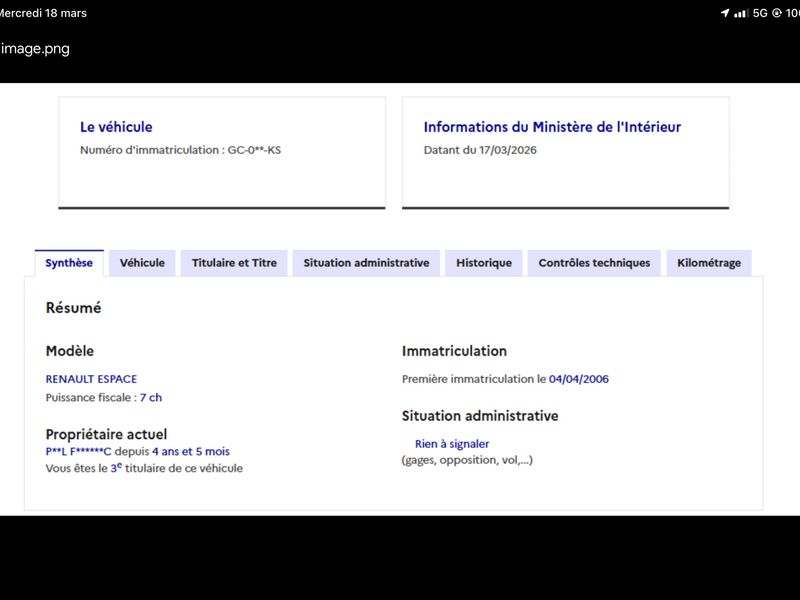Image resolution: width=800 pixels, height=600 pixels.
Task: Click the fiscal power value 7 ch
Action: pos(151,397)
